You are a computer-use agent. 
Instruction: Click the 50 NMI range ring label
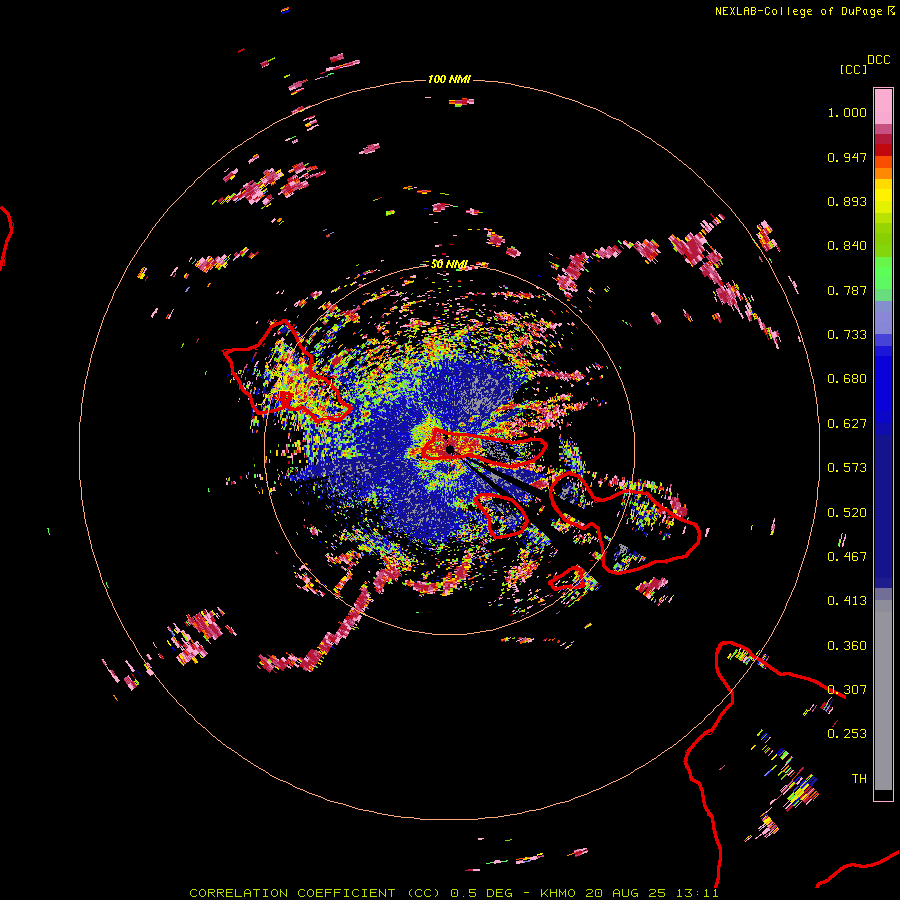(449, 264)
